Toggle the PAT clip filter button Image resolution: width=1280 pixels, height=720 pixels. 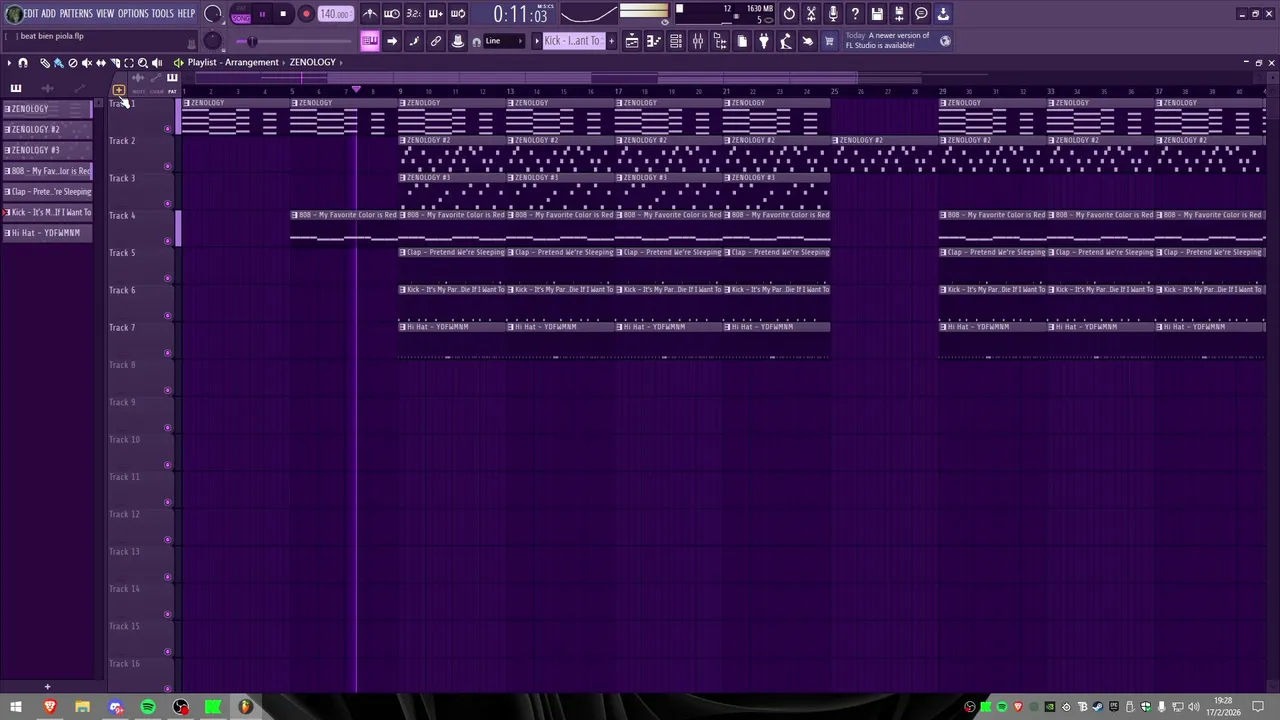[172, 91]
